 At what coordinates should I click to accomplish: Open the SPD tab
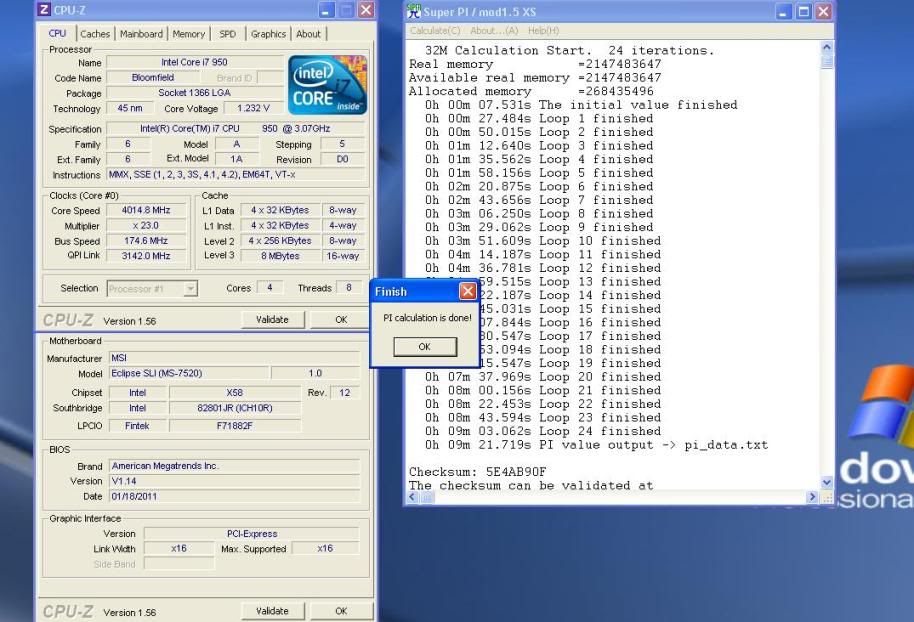227,34
